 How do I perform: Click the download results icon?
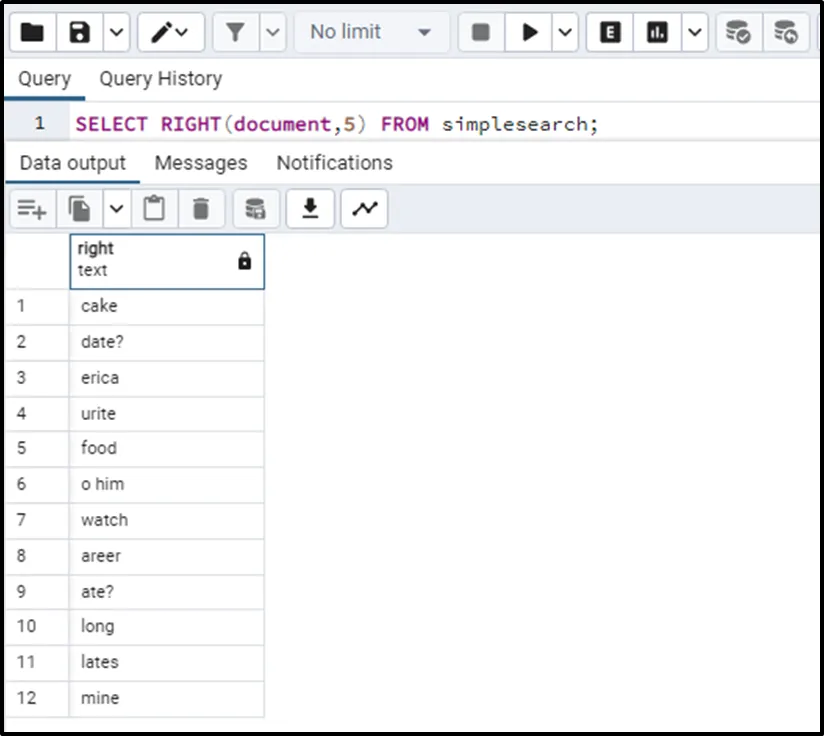click(311, 208)
